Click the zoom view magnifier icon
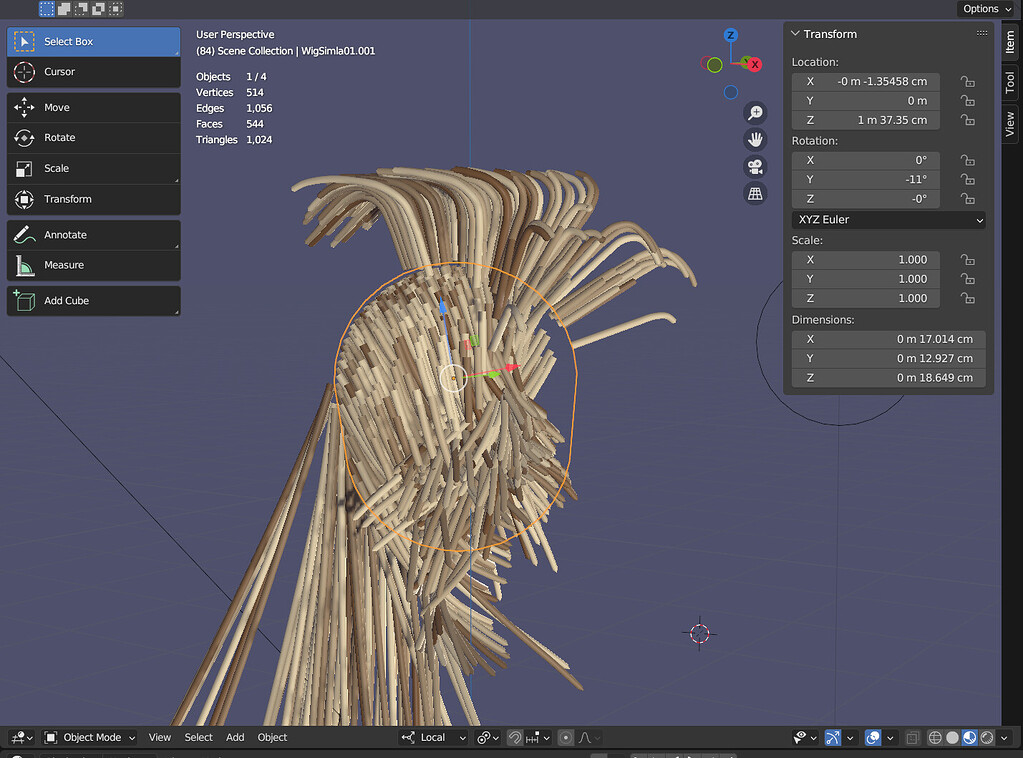 (x=755, y=113)
